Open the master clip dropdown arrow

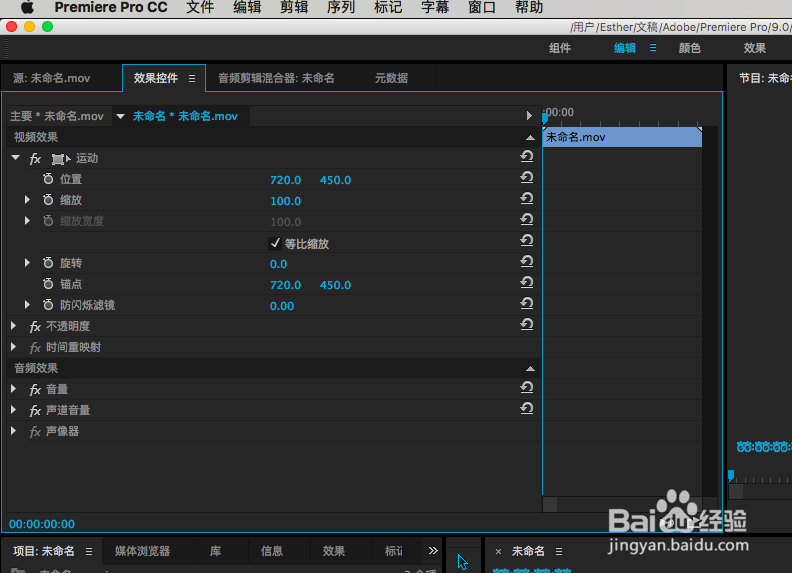[x=120, y=116]
